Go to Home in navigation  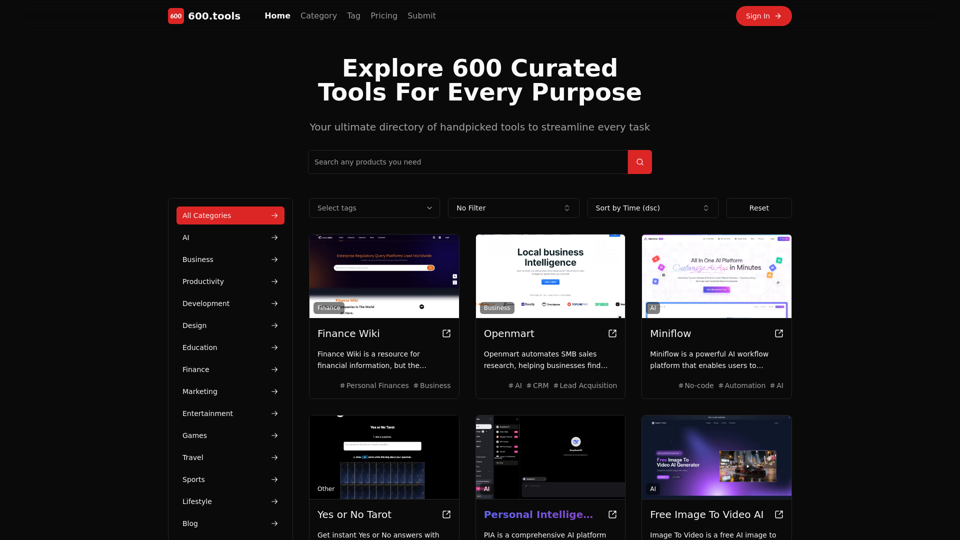pyautogui.click(x=277, y=16)
